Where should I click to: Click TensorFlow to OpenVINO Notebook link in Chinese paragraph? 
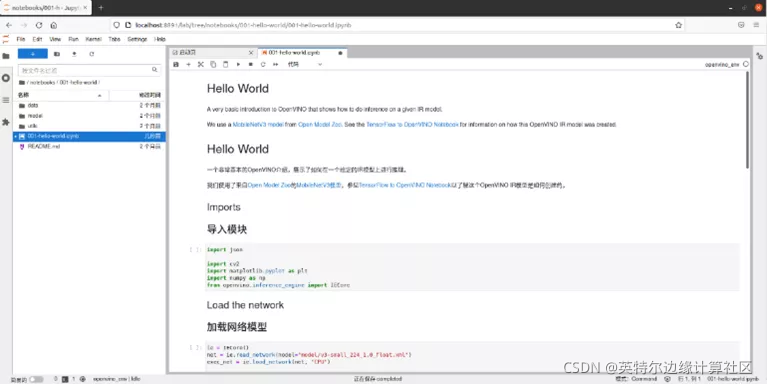tap(406, 185)
